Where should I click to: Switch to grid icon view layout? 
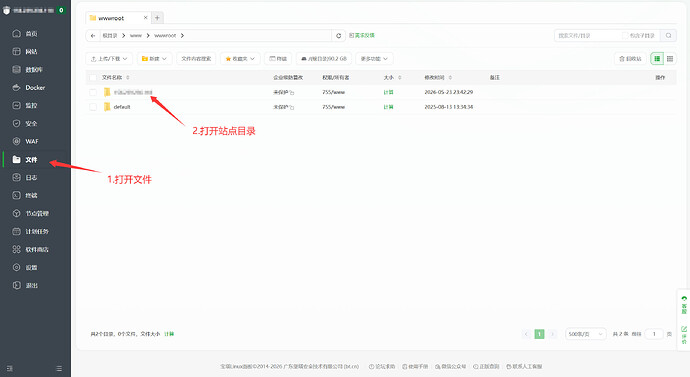pos(670,59)
